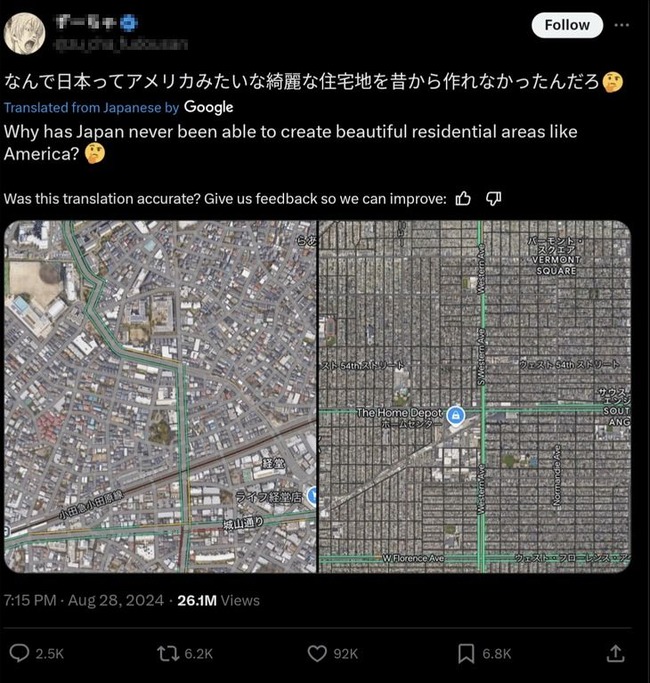This screenshot has height=683, width=650.
Task: Click the Home Depot map pin marker
Action: click(x=456, y=415)
